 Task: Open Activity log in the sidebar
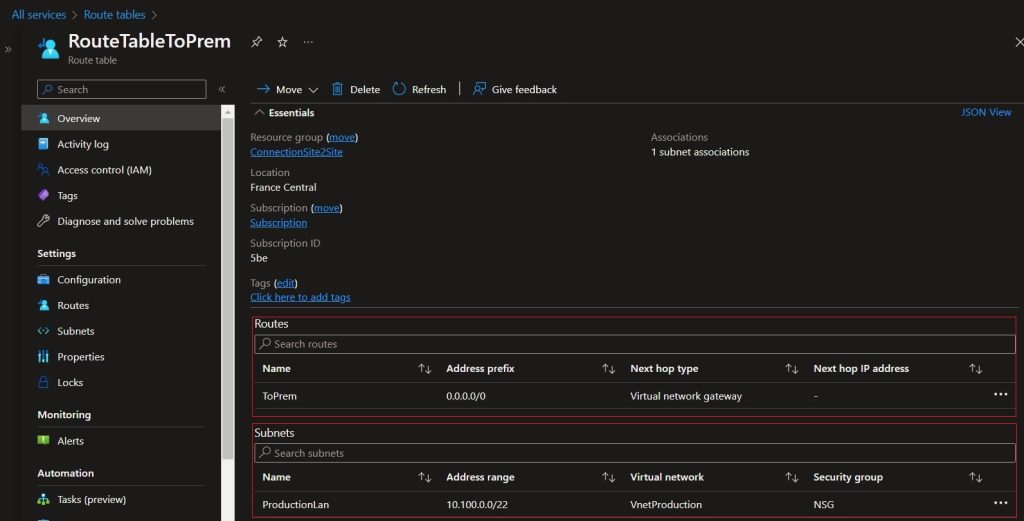(x=82, y=144)
